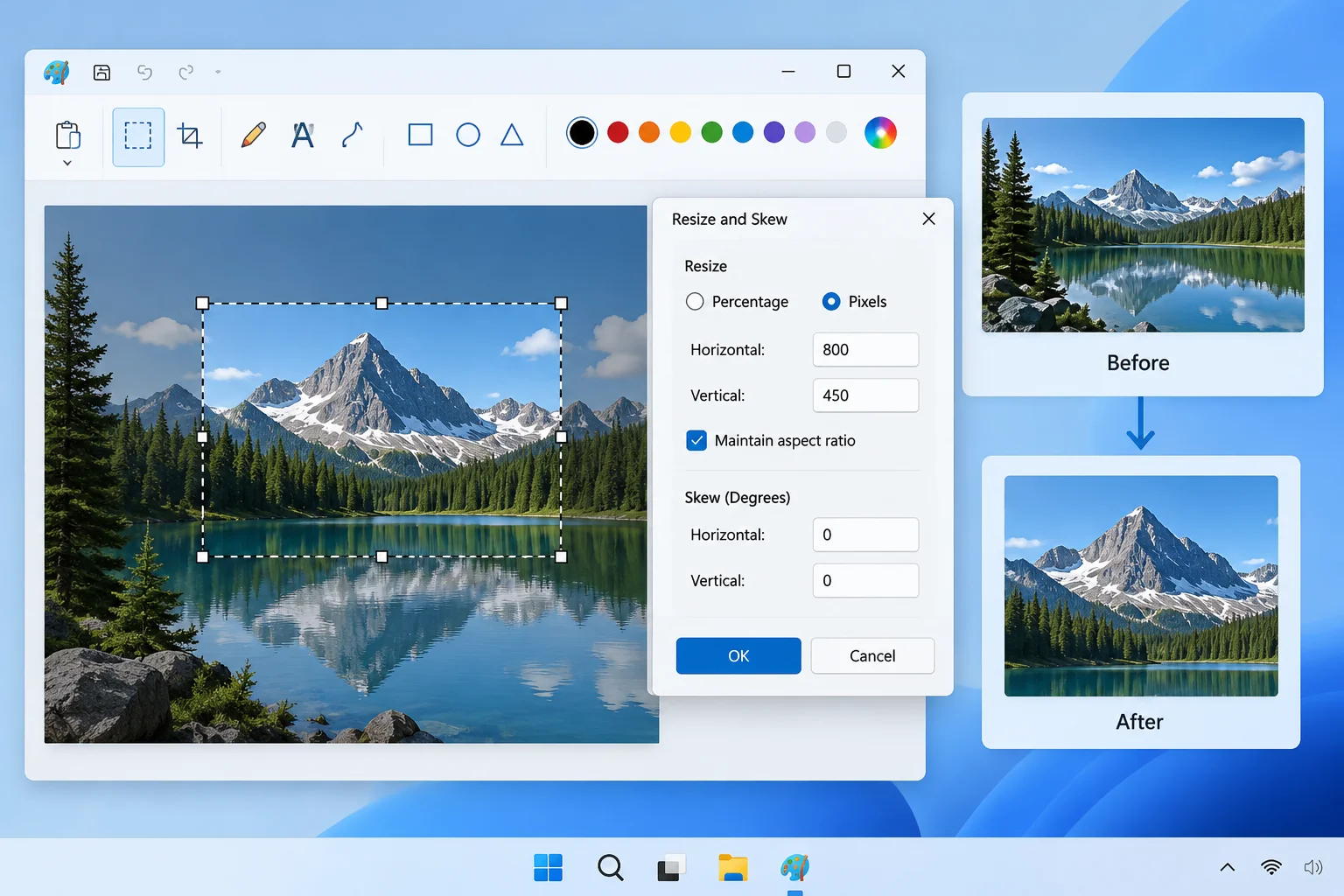
Task: Choose the Triangle shape
Action: (x=512, y=135)
